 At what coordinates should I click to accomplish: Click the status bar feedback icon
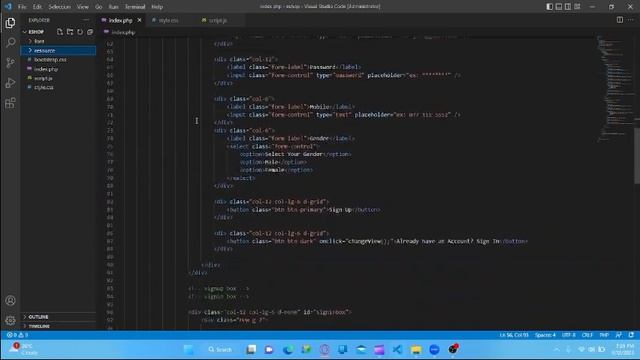618,335
